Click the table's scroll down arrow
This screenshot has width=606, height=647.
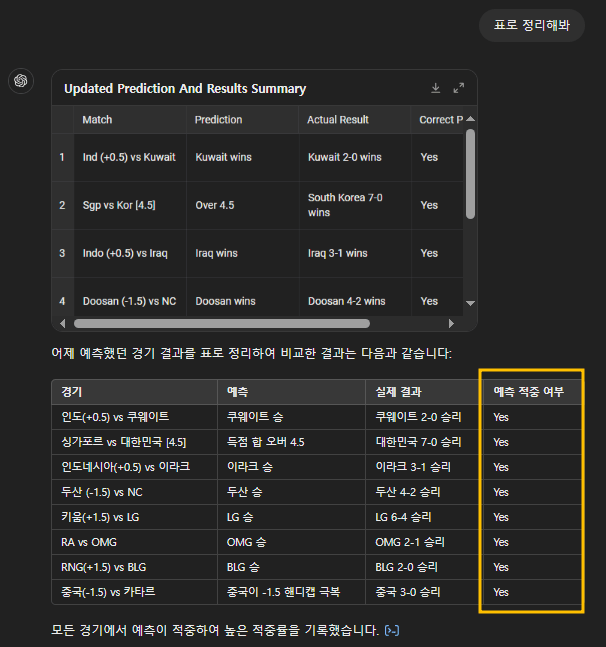[x=470, y=303]
